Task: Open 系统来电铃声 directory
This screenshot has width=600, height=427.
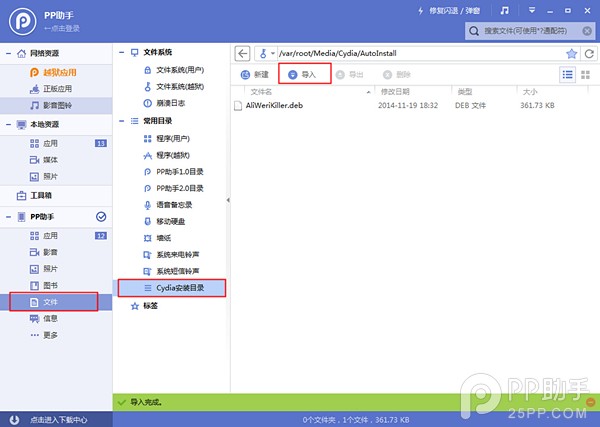Action: click(x=171, y=254)
